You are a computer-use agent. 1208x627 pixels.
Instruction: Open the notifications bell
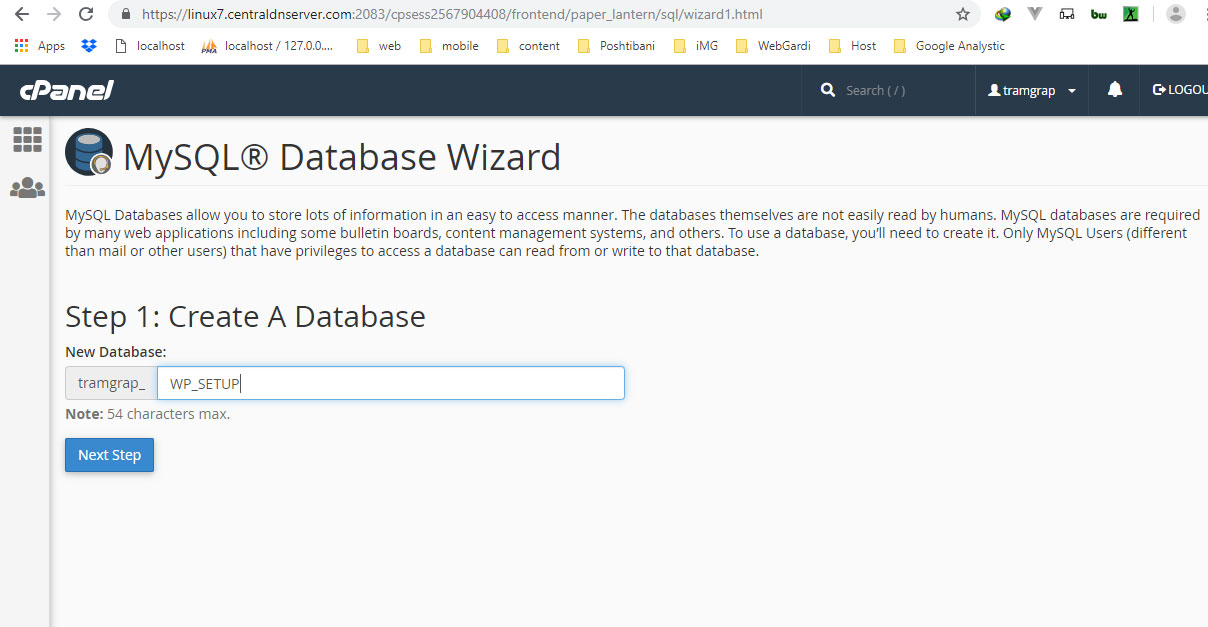coord(1115,90)
